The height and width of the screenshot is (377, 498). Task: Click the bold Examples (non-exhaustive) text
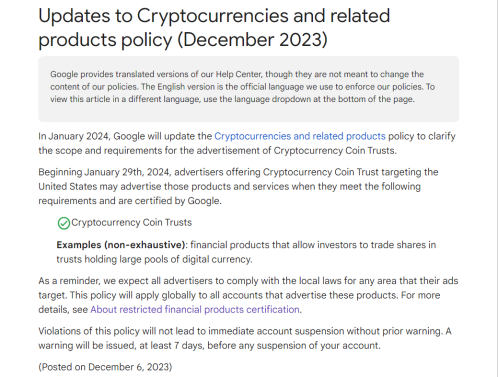[x=121, y=245]
